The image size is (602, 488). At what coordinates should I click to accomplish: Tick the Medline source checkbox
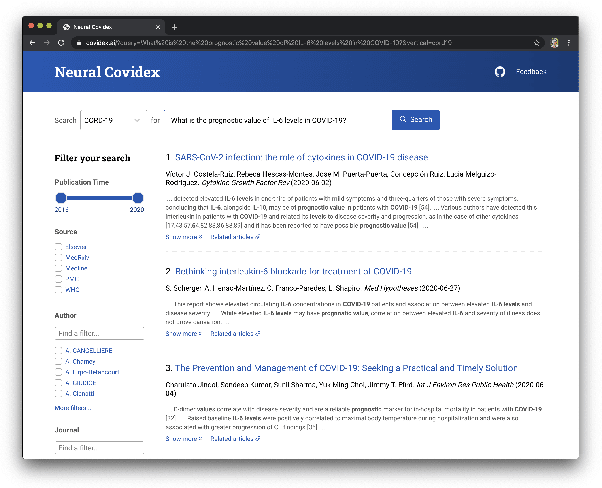coord(58,268)
